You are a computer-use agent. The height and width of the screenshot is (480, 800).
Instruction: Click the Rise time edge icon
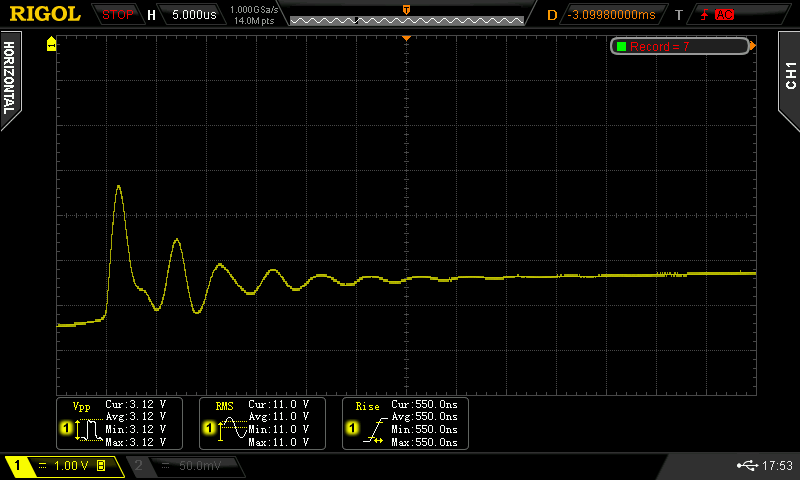[x=375, y=430]
